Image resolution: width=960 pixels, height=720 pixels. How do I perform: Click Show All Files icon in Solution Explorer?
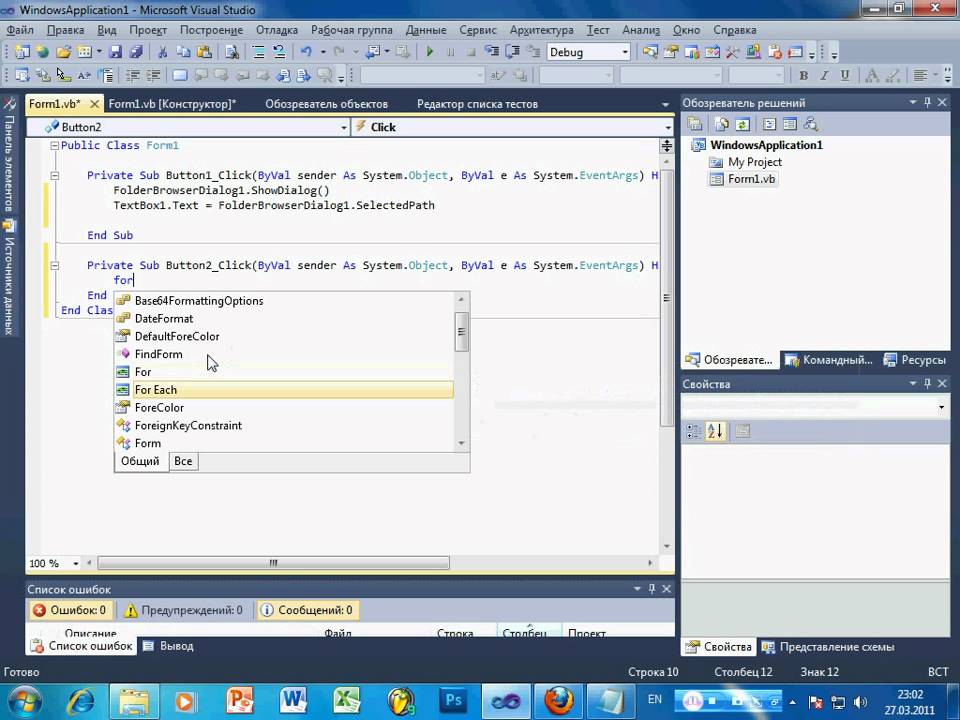(x=721, y=124)
